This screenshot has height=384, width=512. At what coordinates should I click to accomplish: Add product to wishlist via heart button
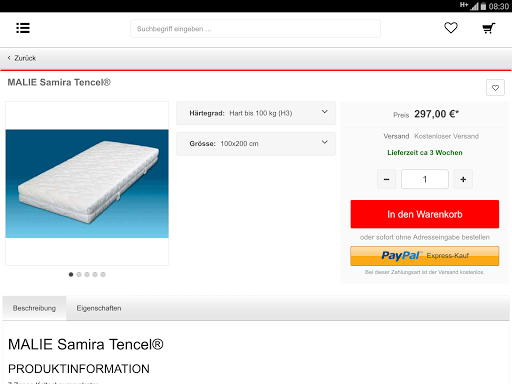[x=495, y=88]
